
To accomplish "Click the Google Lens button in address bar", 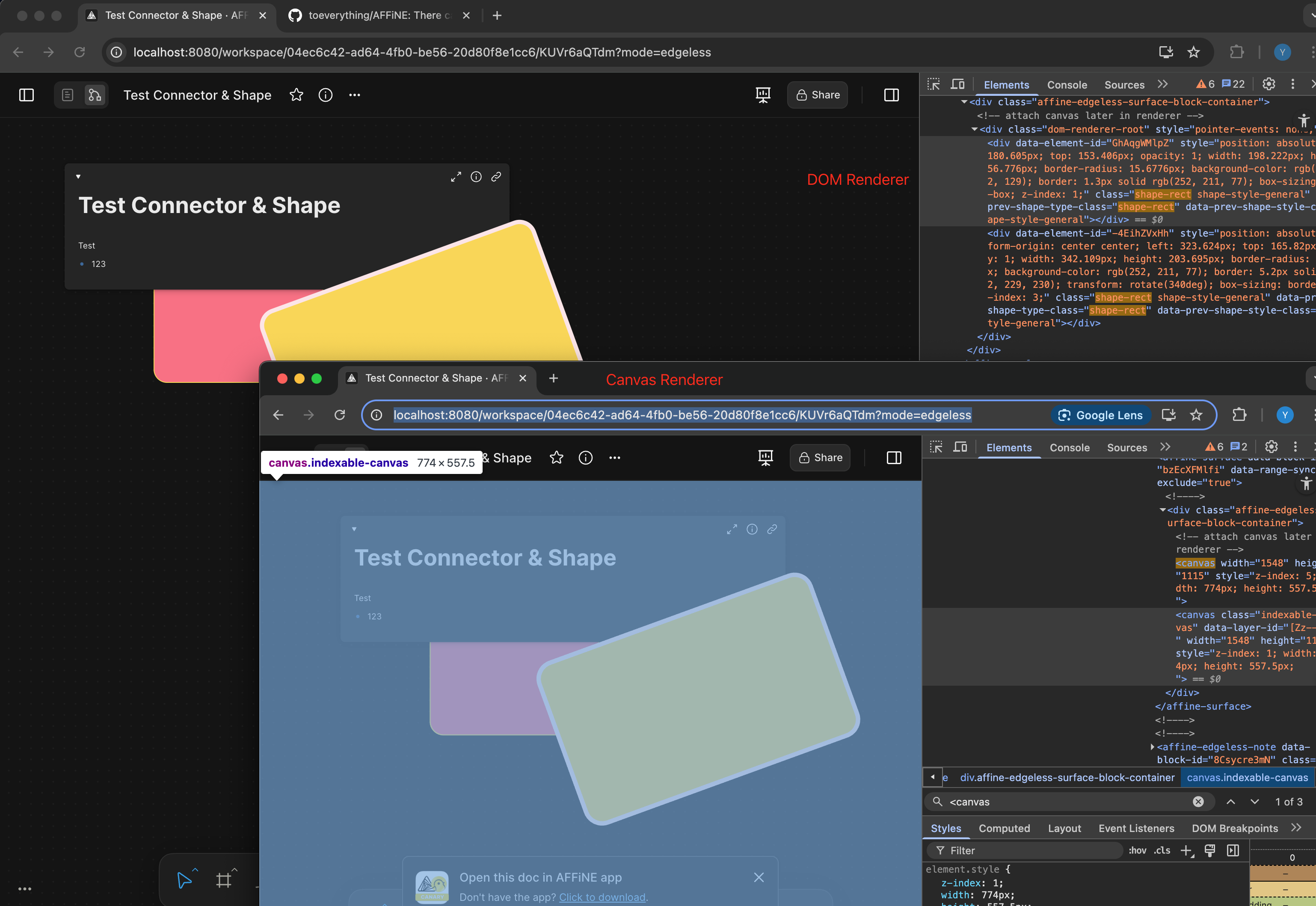I will pos(1100,415).
